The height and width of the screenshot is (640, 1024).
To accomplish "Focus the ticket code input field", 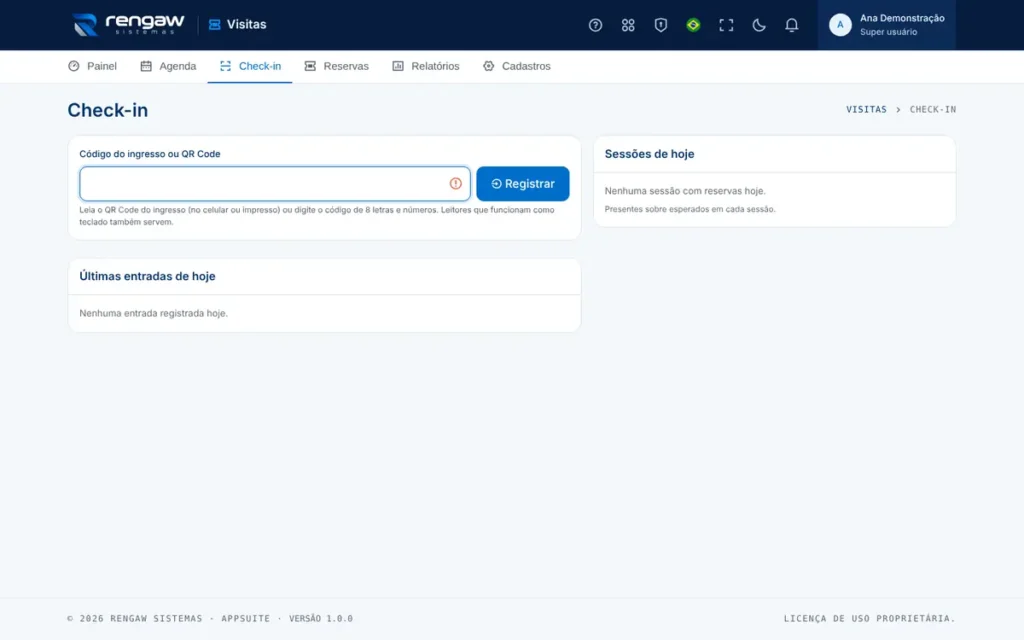I will 274,184.
